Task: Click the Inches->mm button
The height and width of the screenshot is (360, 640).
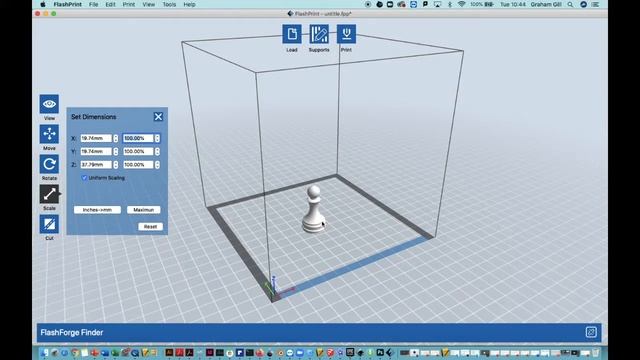Action: point(97,210)
